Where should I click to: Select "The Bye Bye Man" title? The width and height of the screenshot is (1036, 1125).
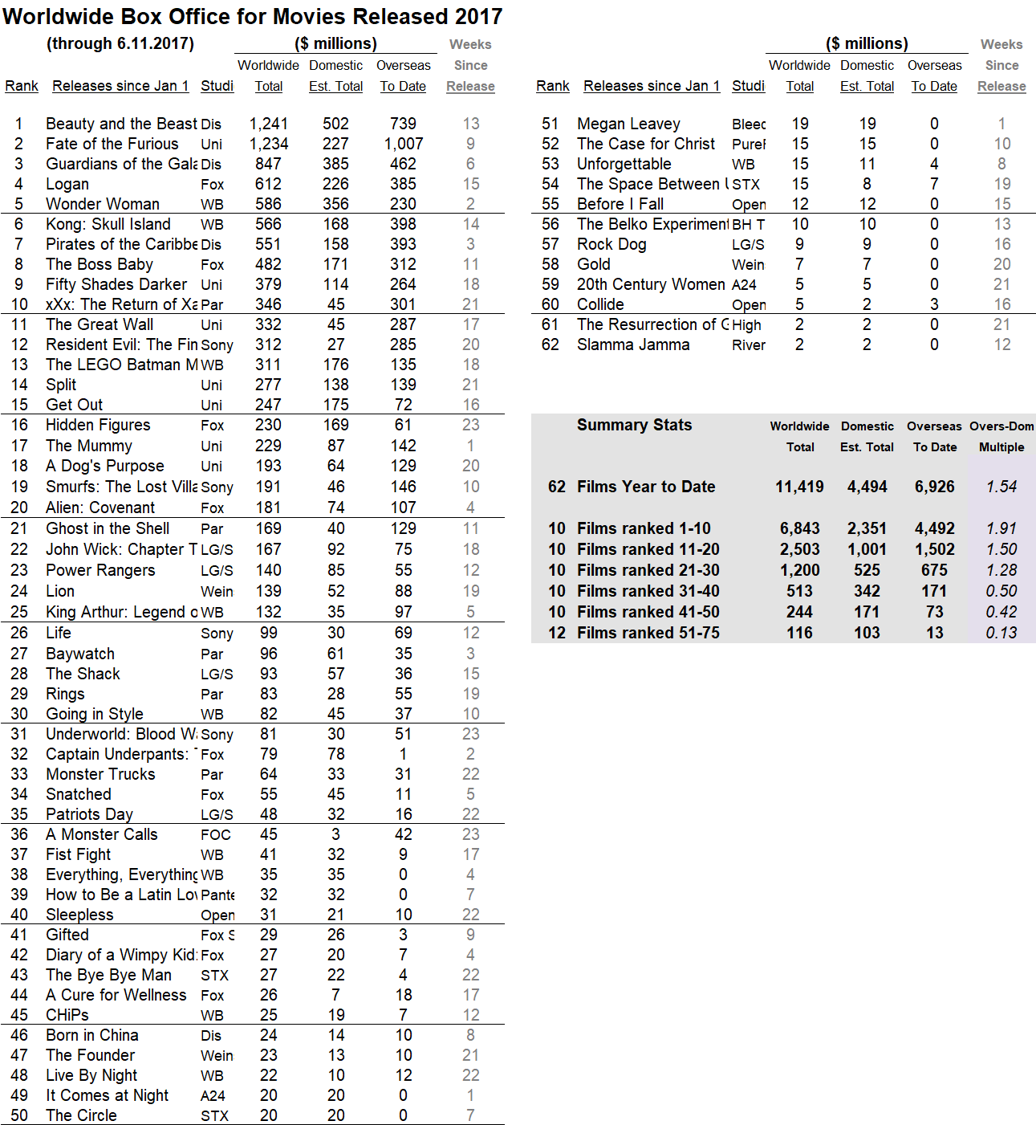109,975
